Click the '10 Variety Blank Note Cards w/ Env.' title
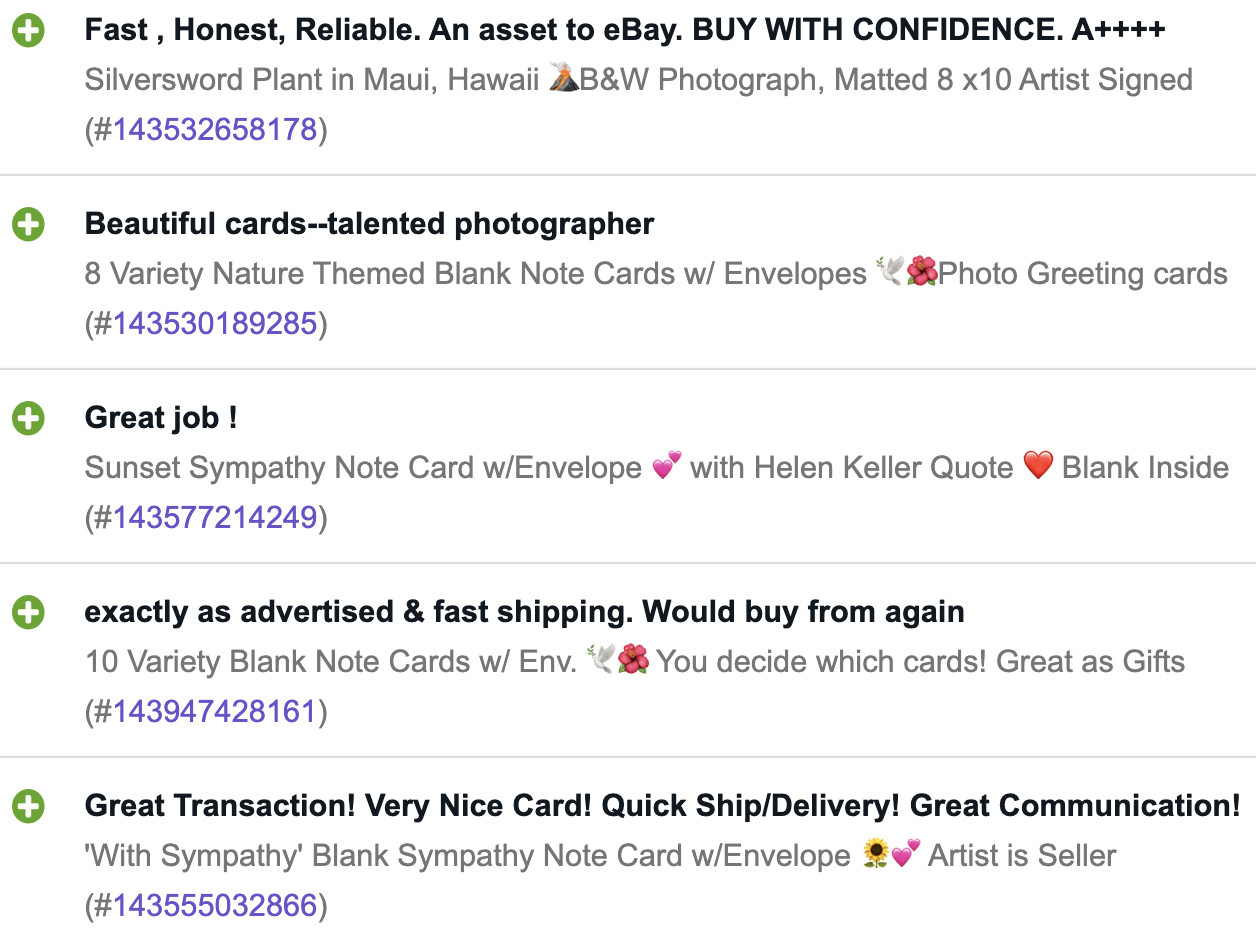The height and width of the screenshot is (946, 1256). point(635,662)
